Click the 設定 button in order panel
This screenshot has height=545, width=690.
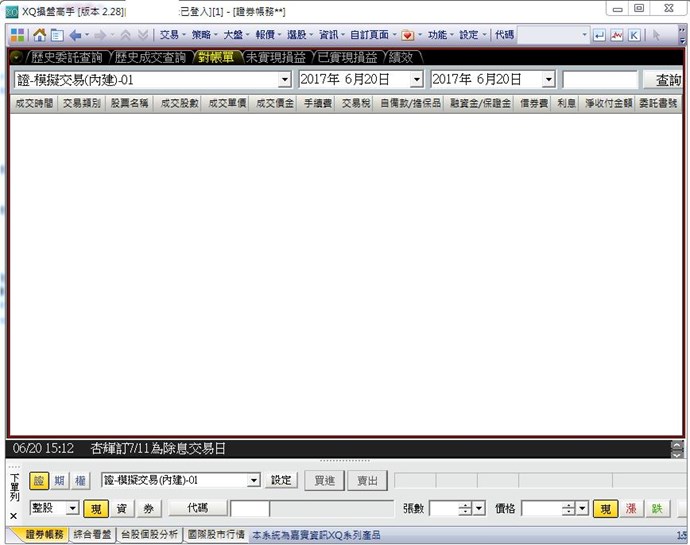click(282, 481)
